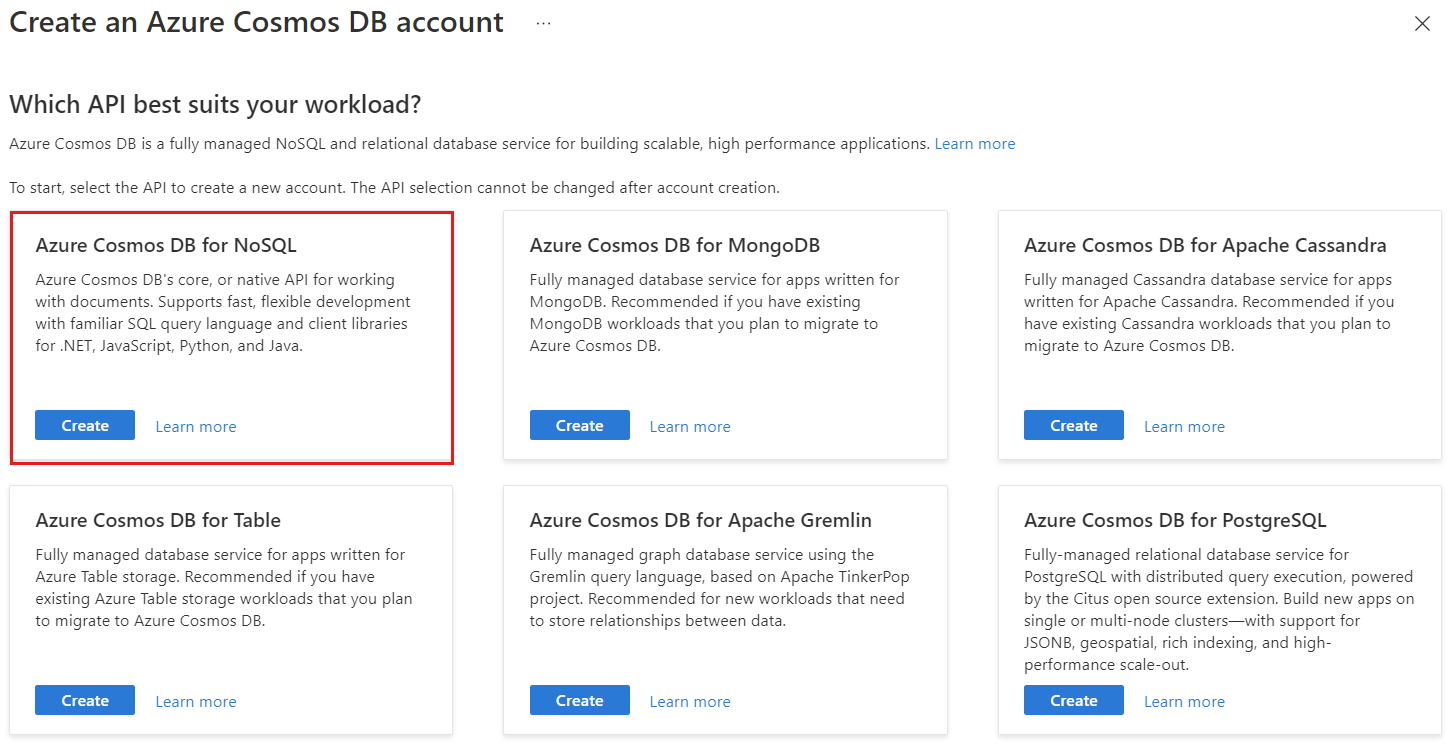Open Learn more for PostgreSQL API
Screen dimensions: 1452x751
[x=1184, y=701]
